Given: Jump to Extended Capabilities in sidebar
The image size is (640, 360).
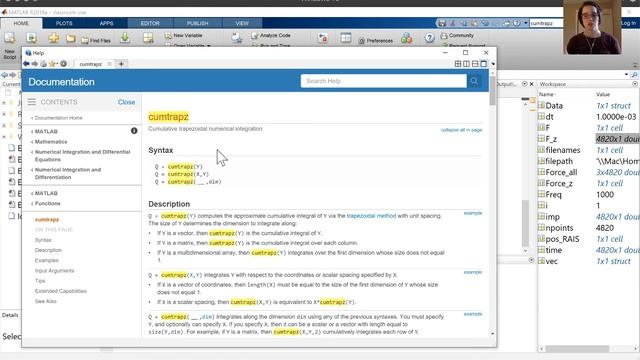Looking at the screenshot, I should tap(60, 291).
